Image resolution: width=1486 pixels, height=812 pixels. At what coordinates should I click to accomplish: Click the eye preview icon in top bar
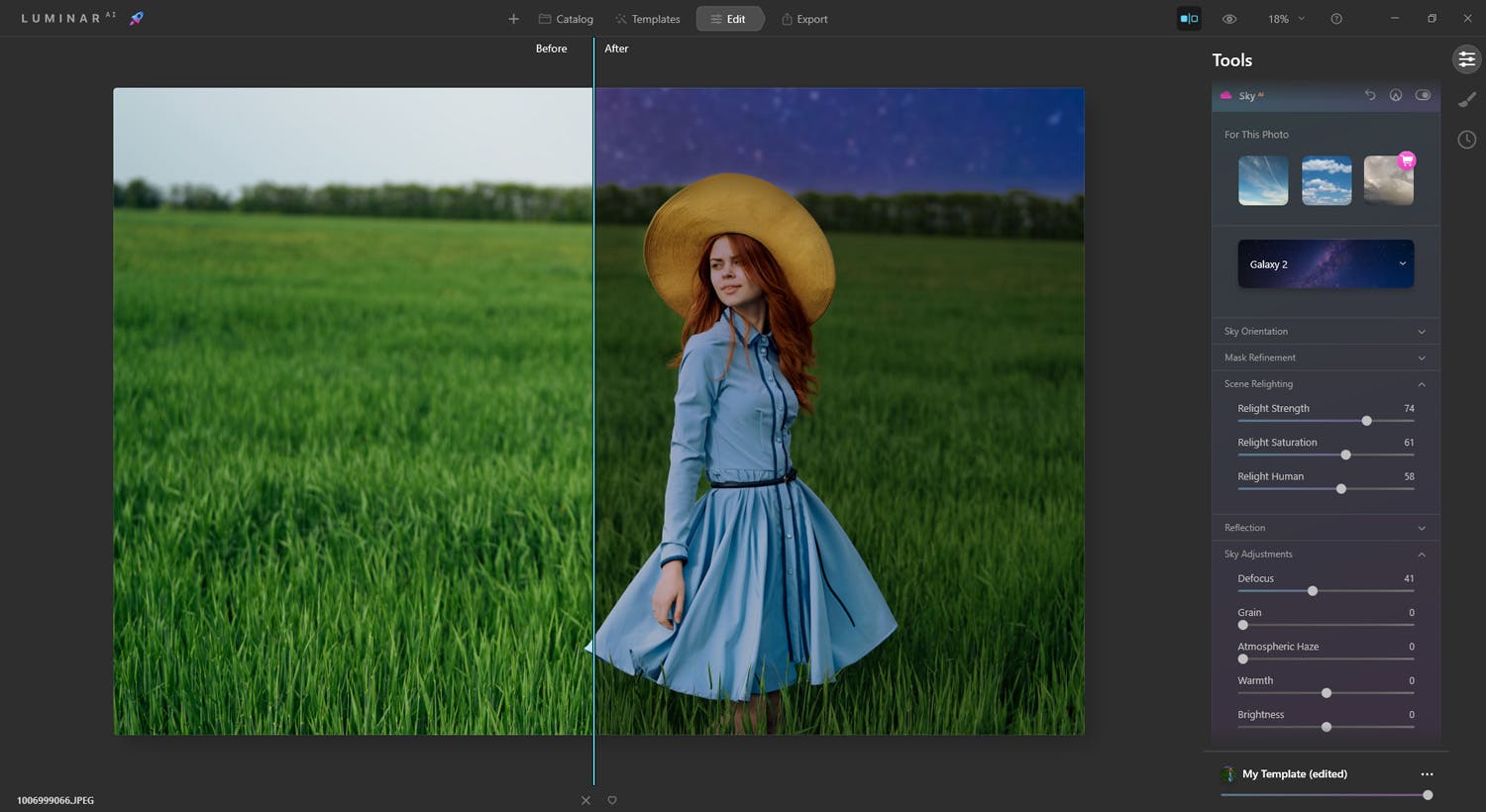pos(1229,19)
